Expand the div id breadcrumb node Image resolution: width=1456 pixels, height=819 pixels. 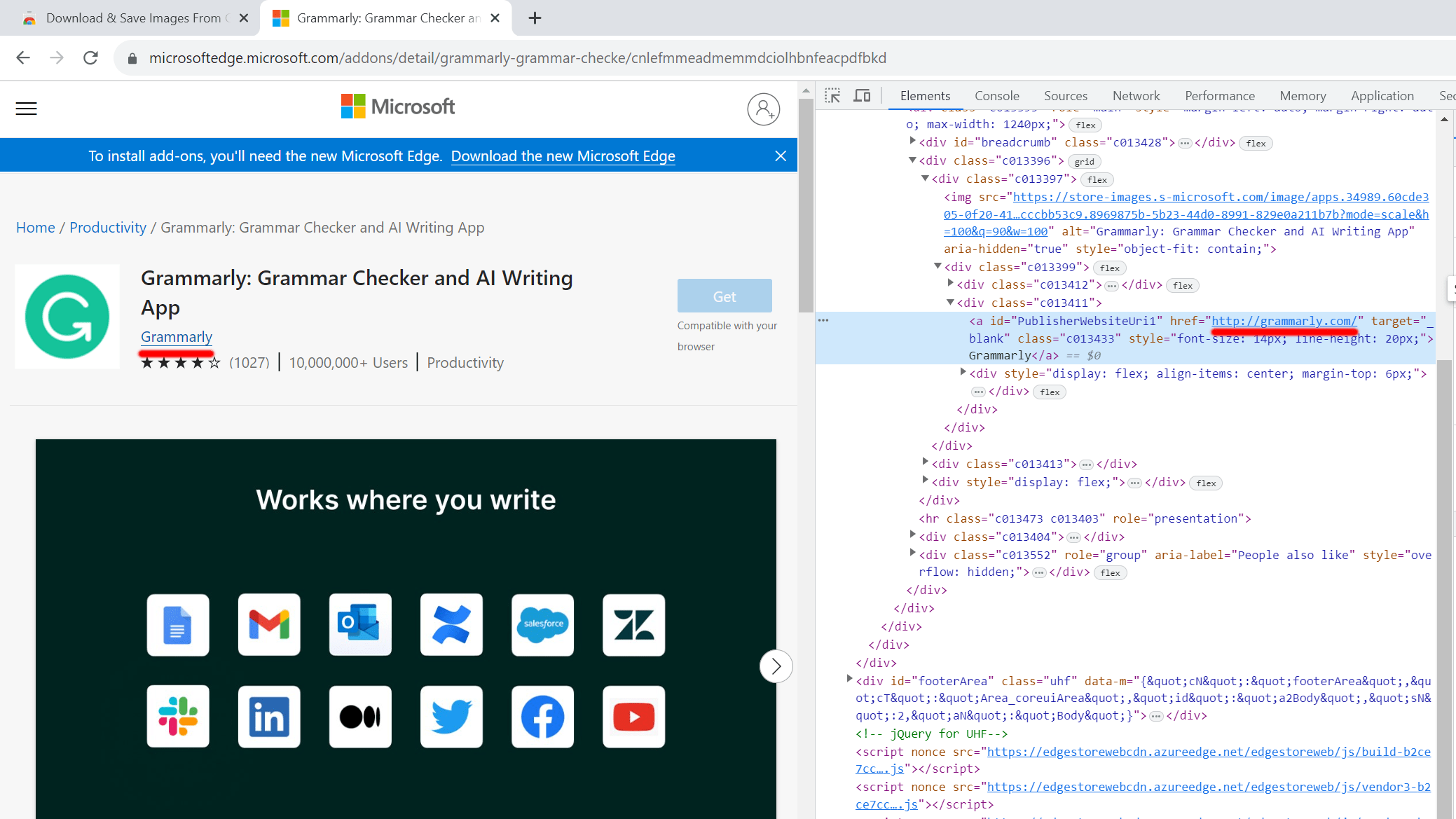912,142
